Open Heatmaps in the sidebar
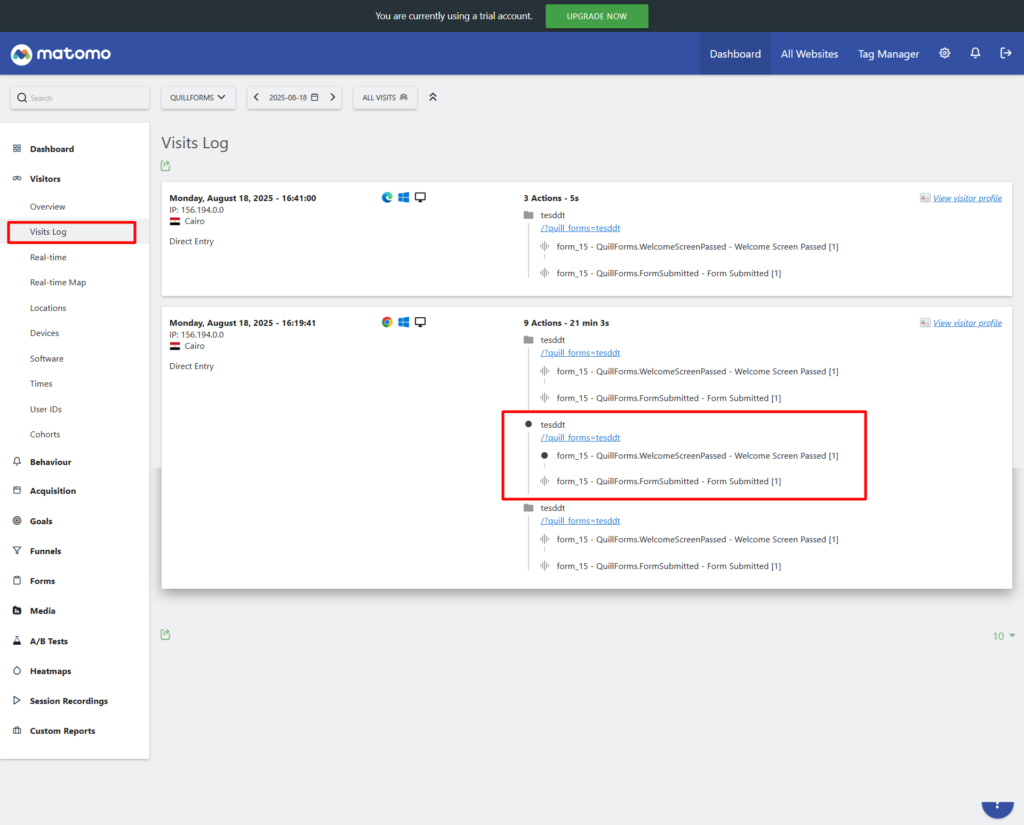 (x=50, y=671)
